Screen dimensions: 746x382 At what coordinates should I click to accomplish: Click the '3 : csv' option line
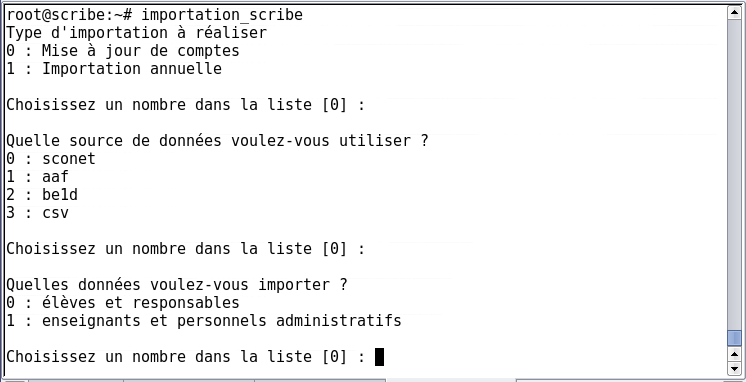[38, 213]
